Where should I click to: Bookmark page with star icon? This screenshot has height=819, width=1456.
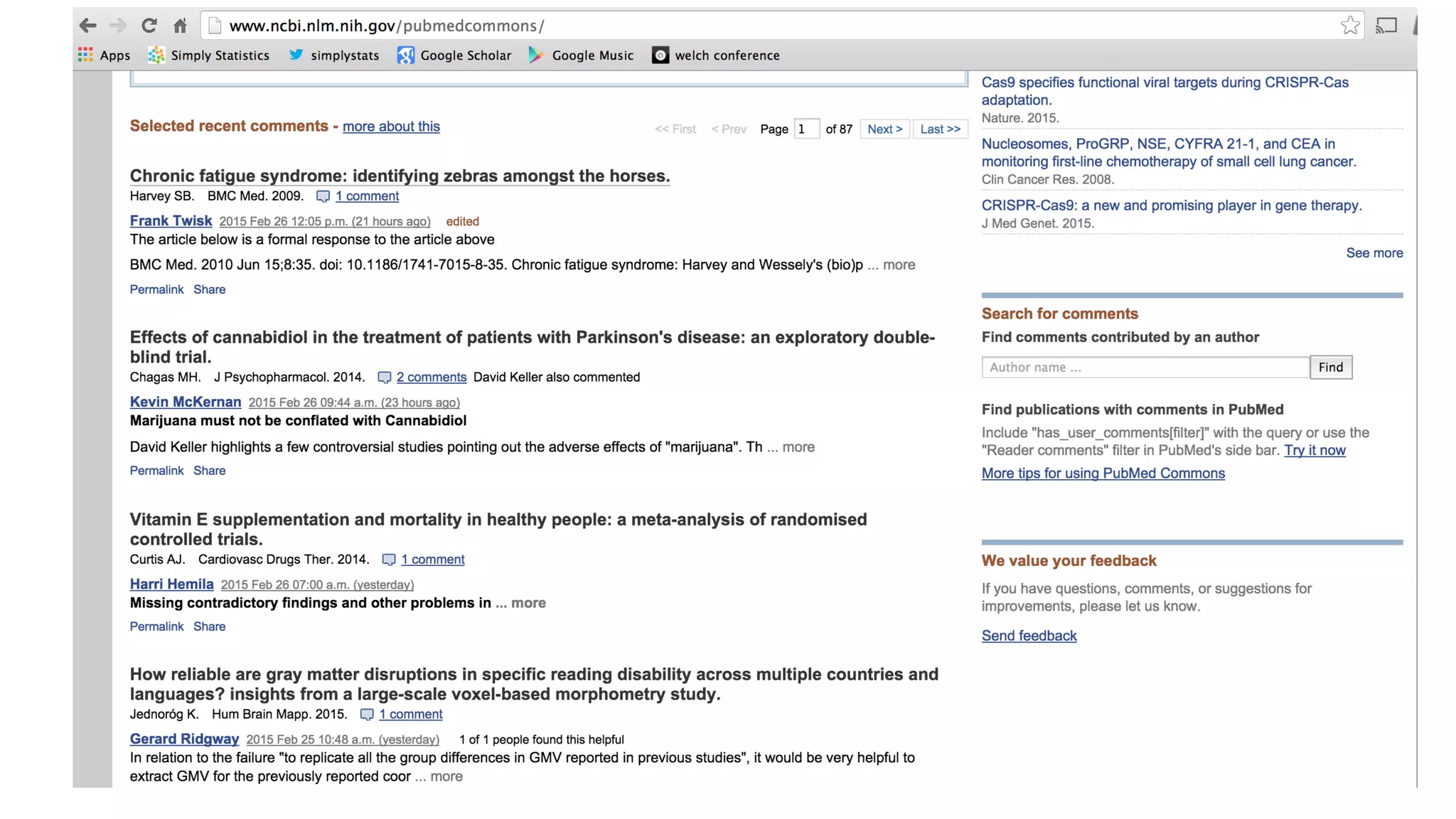click(x=1349, y=26)
